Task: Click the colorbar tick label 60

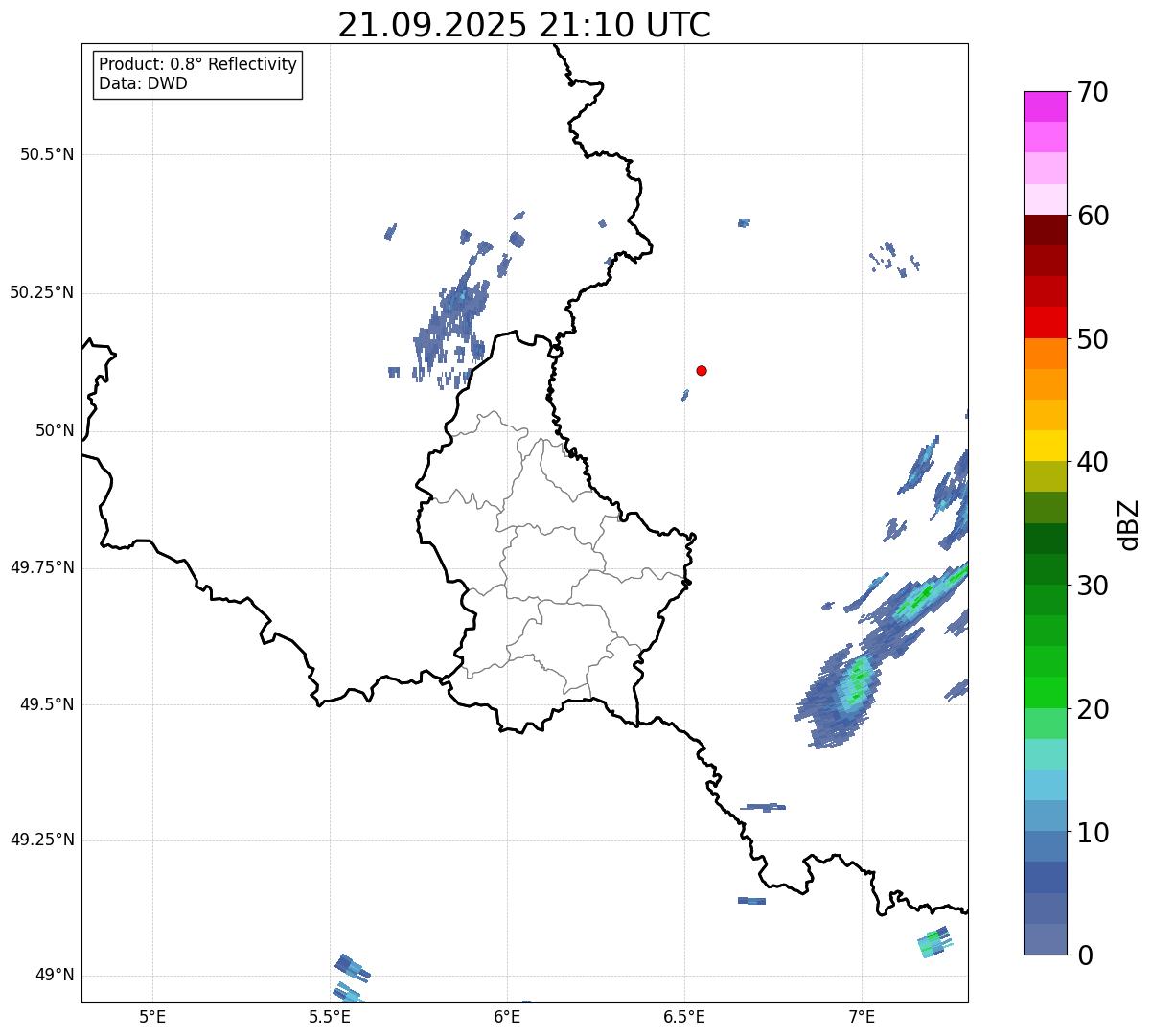Action: click(1093, 216)
